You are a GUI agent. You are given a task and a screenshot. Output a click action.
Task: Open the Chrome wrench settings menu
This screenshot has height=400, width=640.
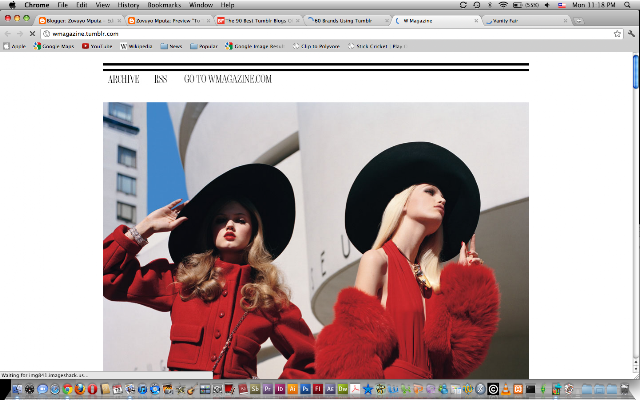(631, 34)
